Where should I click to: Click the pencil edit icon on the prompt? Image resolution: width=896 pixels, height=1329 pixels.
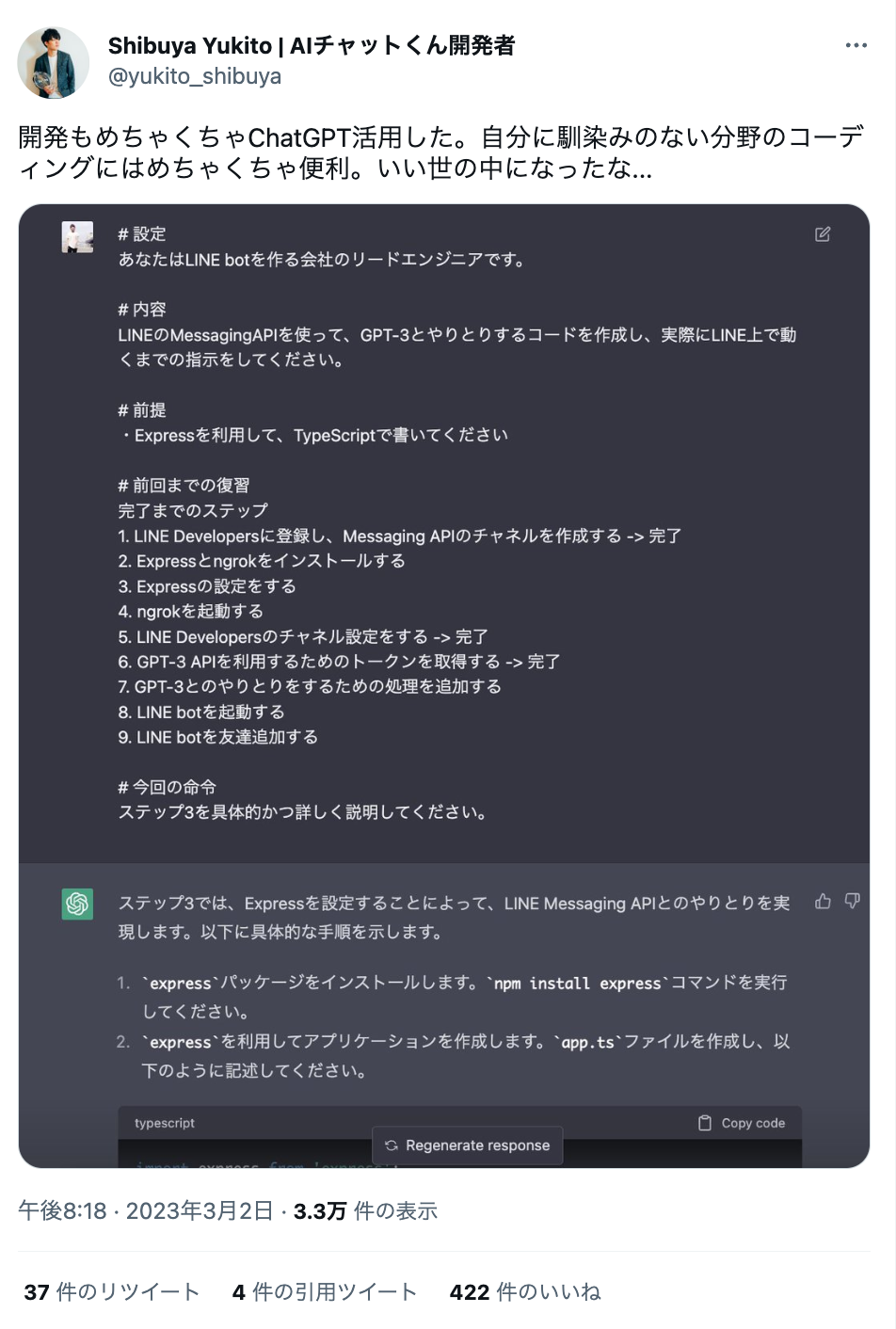coord(824,233)
